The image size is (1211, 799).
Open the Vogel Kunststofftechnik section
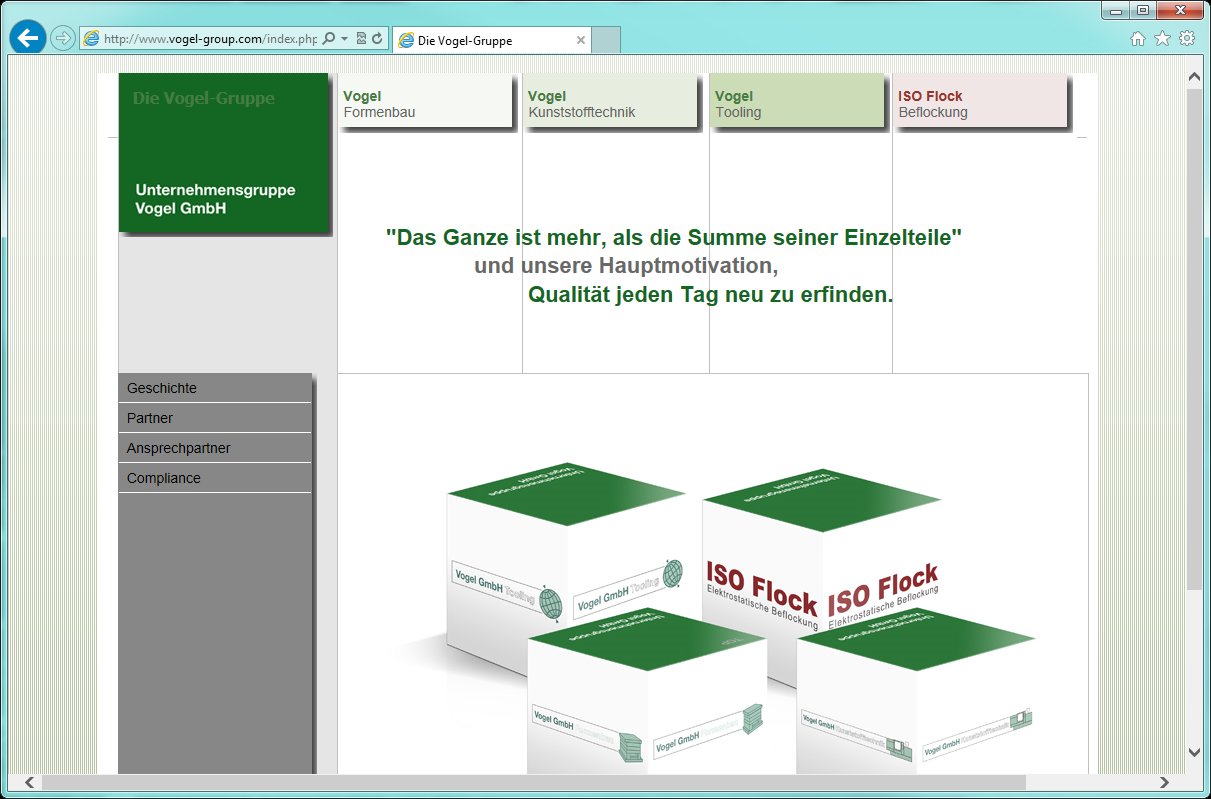point(610,104)
